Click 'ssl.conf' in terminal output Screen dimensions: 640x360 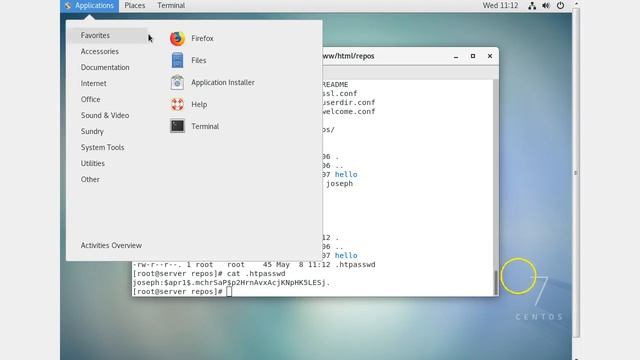[340, 93]
